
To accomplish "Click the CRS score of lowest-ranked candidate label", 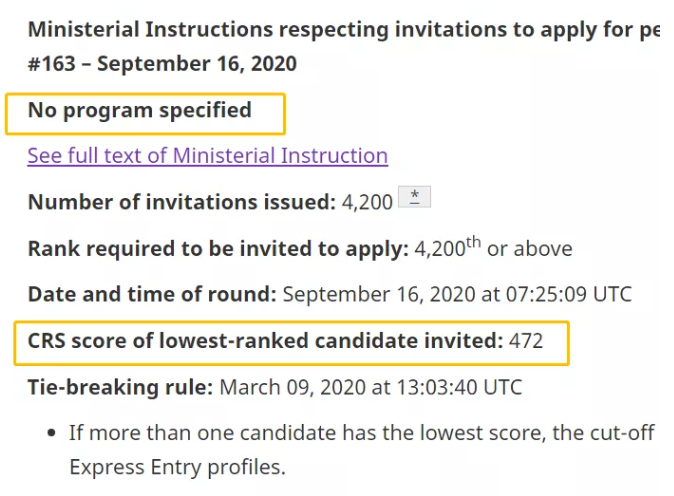I will (265, 341).
